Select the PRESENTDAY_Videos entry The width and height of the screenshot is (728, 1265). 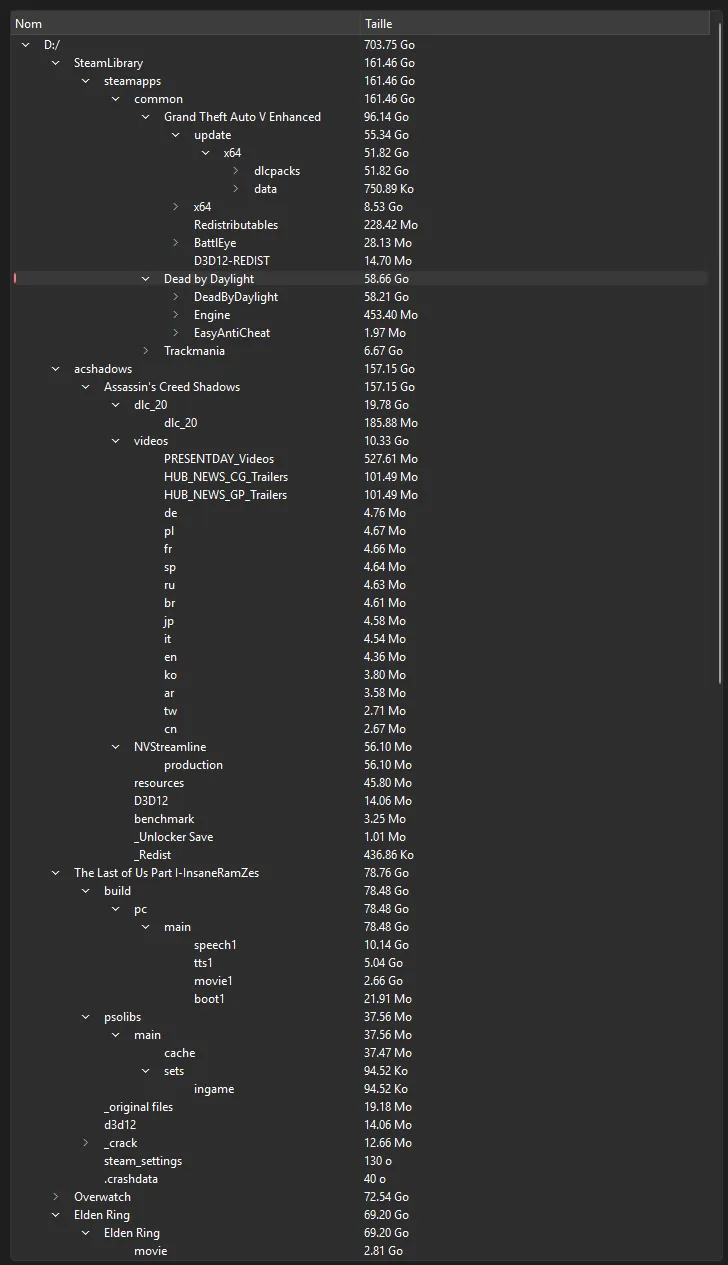(360, 459)
